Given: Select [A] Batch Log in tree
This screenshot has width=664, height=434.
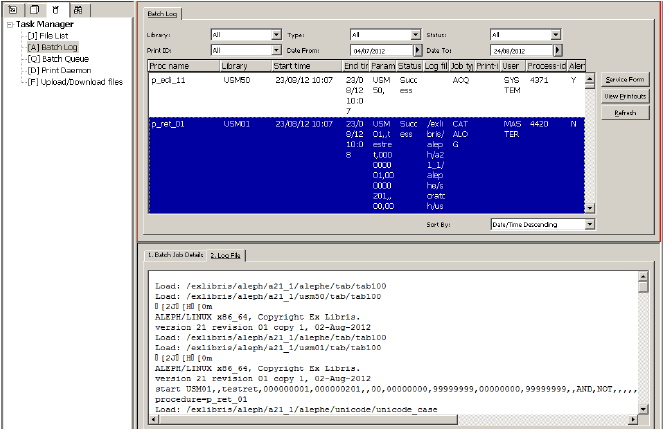Looking at the screenshot, I should point(53,47).
